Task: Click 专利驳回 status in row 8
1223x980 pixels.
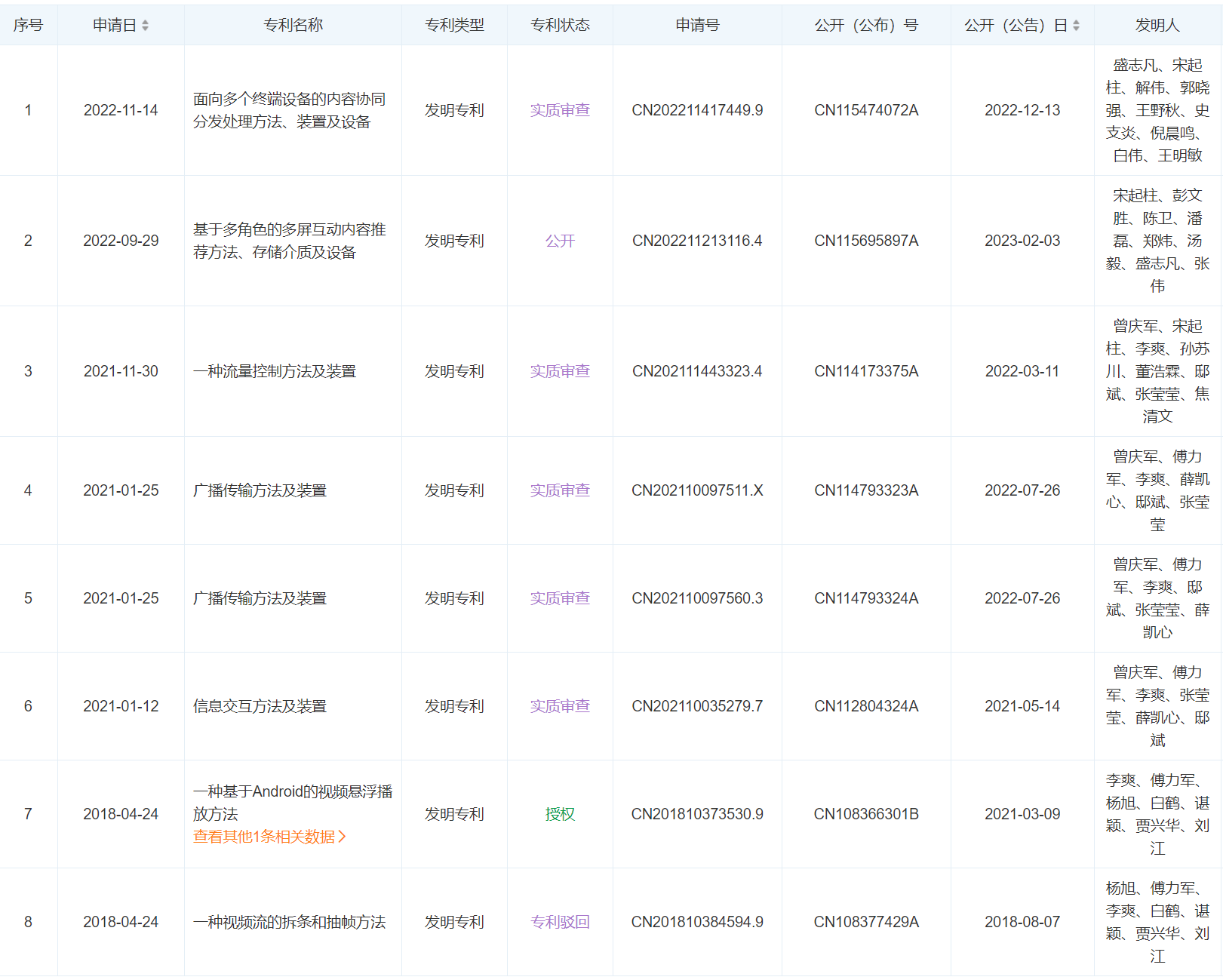Action: [x=560, y=922]
